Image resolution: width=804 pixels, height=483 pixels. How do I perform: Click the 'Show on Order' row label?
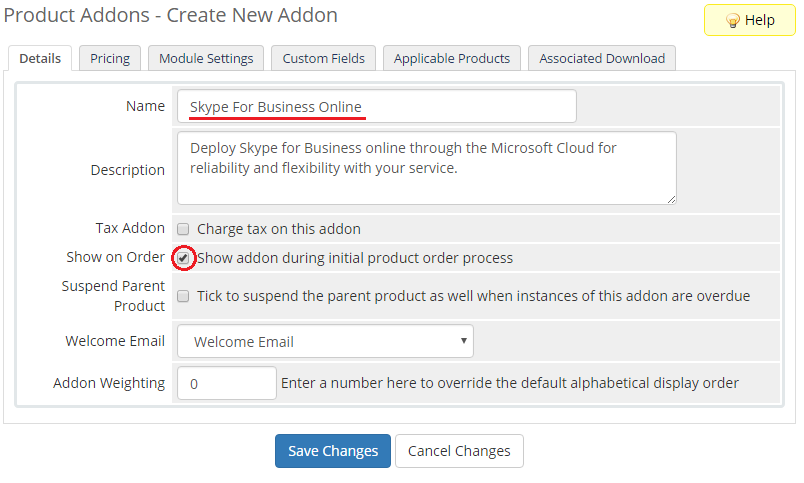(x=115, y=257)
